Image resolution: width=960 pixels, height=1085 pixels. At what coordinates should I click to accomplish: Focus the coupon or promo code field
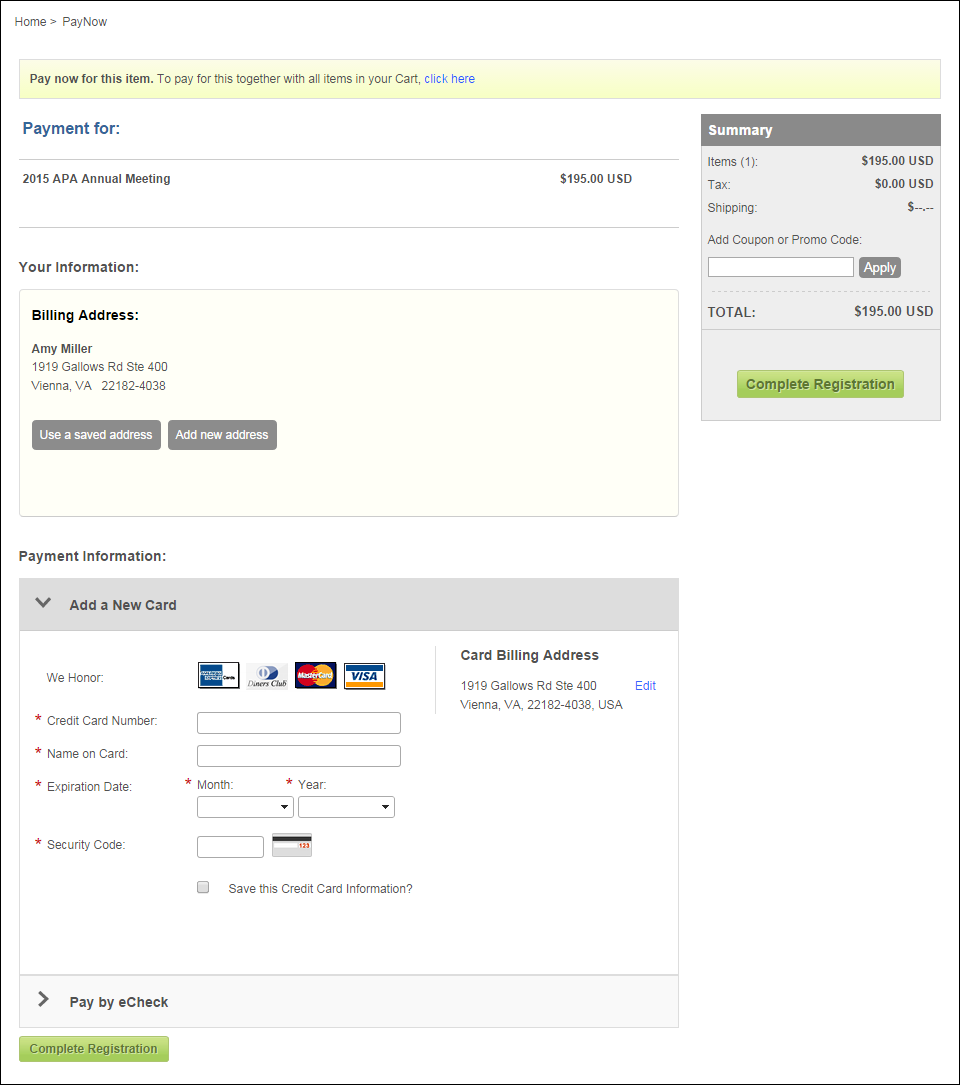[781, 267]
